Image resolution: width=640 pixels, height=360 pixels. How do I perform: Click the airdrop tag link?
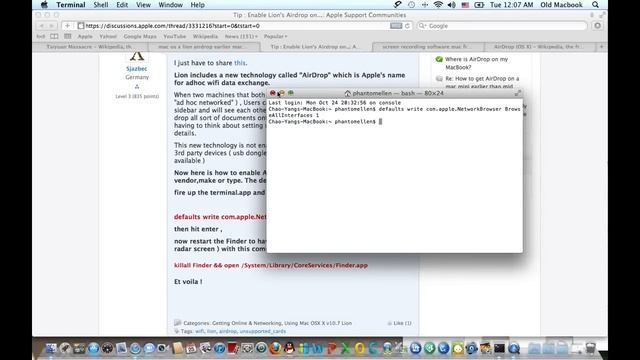[x=228, y=331]
